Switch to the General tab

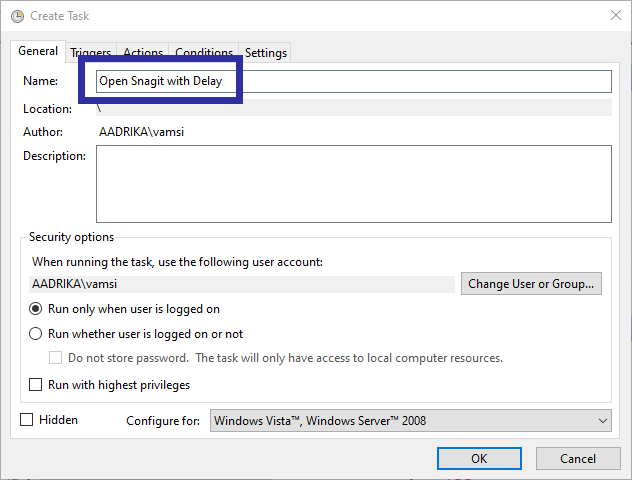tap(38, 51)
